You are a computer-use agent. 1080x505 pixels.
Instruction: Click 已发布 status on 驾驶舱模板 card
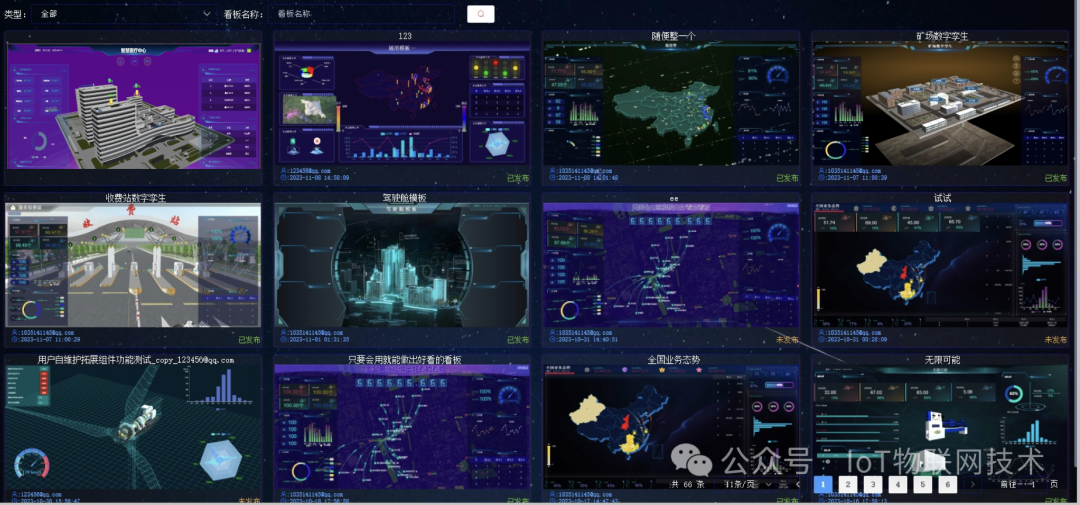(x=518, y=340)
